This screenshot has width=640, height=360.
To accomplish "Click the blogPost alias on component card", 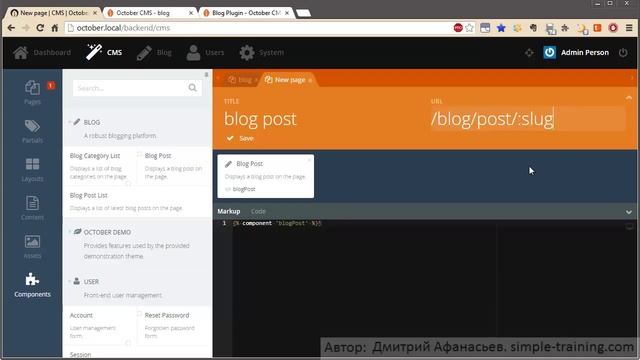I will point(244,189).
